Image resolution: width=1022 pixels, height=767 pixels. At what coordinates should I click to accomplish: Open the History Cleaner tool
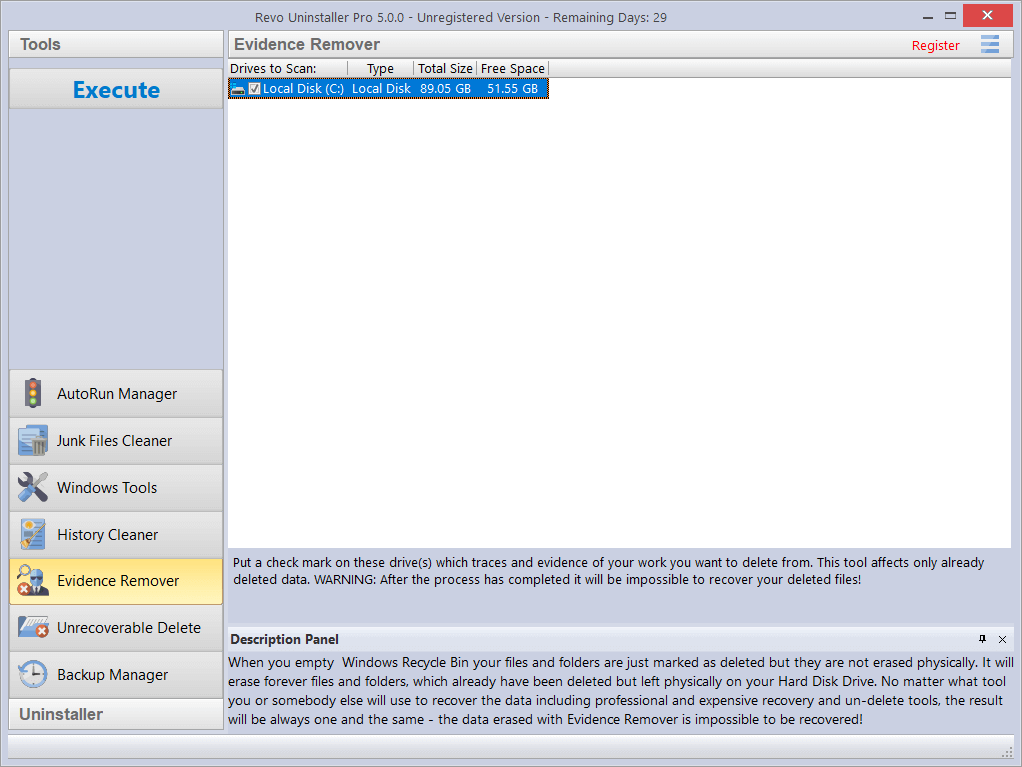(x=116, y=534)
